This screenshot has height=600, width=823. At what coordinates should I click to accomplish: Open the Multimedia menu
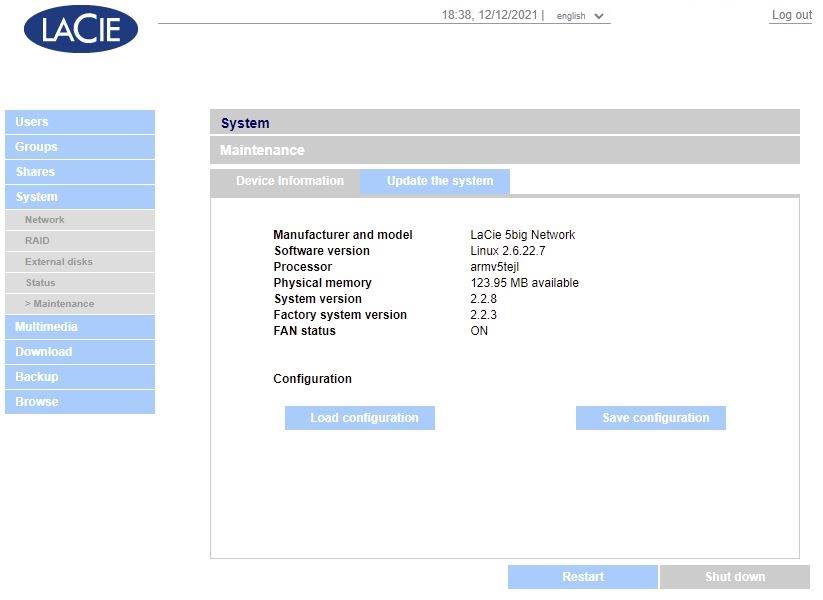tap(80, 327)
